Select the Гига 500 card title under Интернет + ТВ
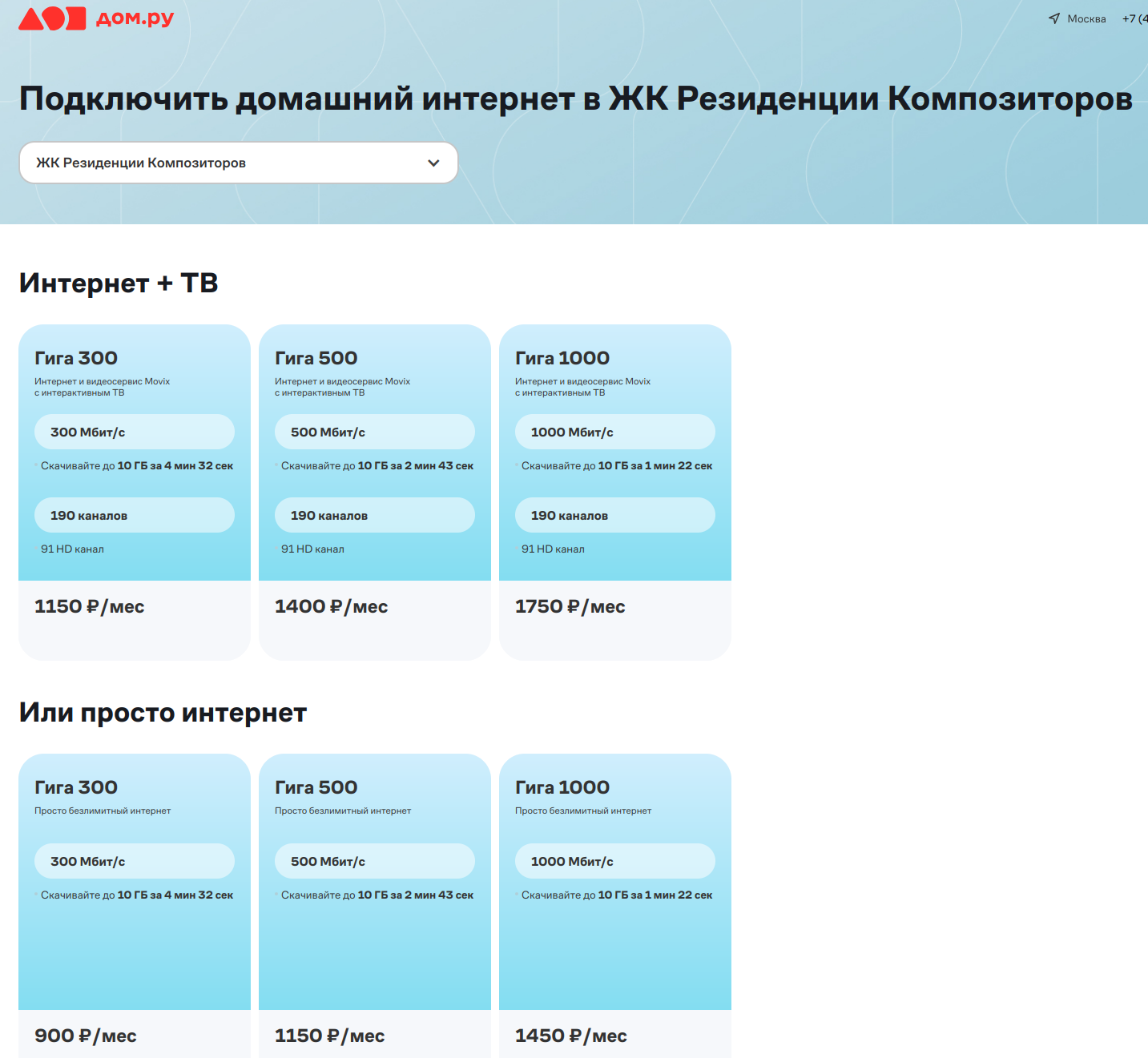 (316, 358)
